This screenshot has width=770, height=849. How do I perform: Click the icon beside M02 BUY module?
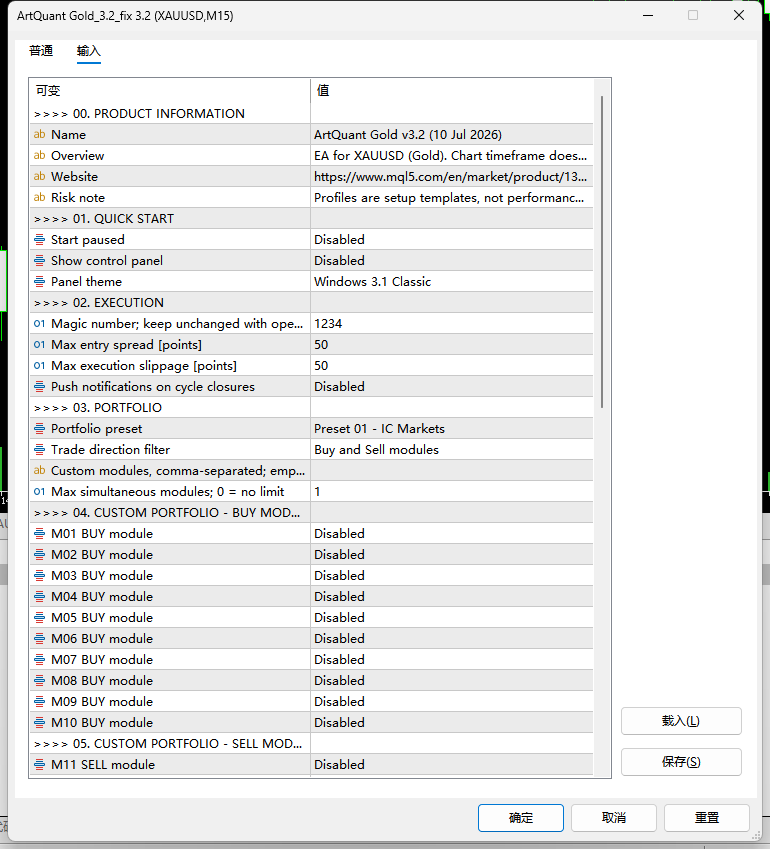[x=40, y=554]
